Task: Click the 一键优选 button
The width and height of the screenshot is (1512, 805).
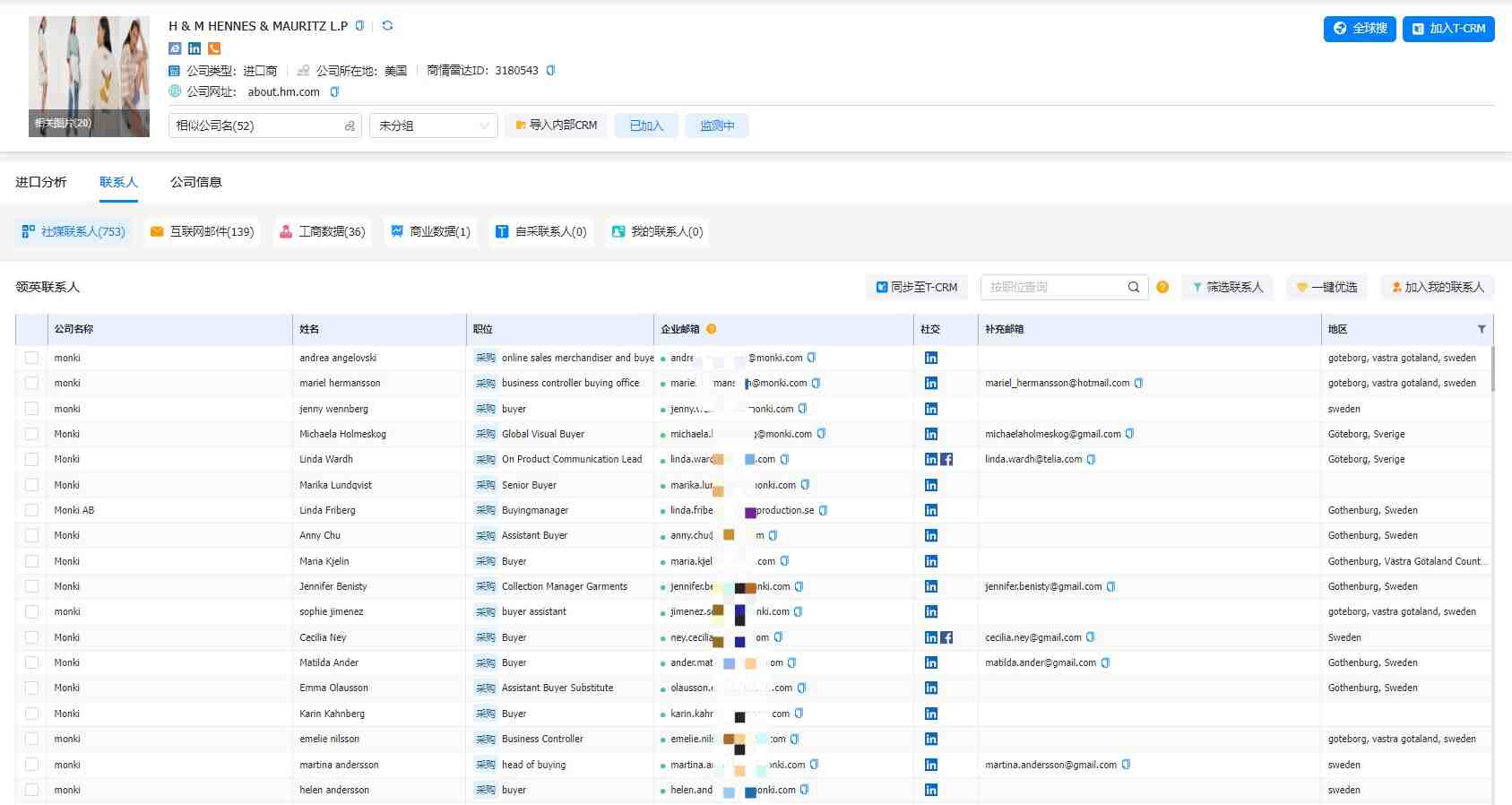Action: pos(1327,287)
